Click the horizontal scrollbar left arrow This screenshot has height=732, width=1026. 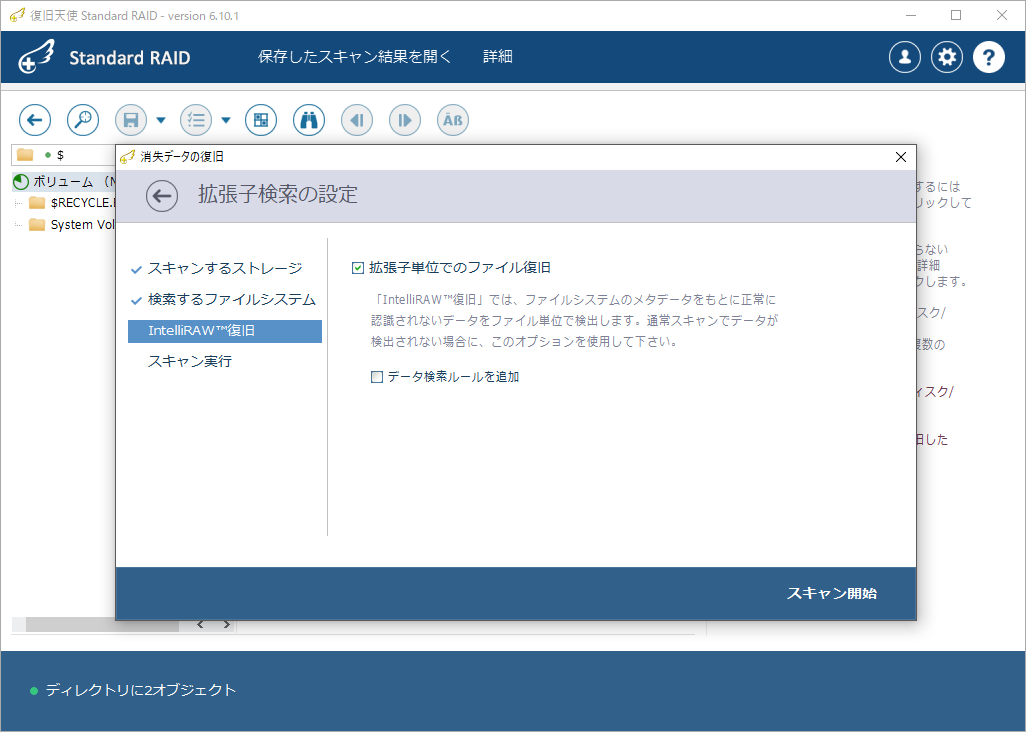200,625
